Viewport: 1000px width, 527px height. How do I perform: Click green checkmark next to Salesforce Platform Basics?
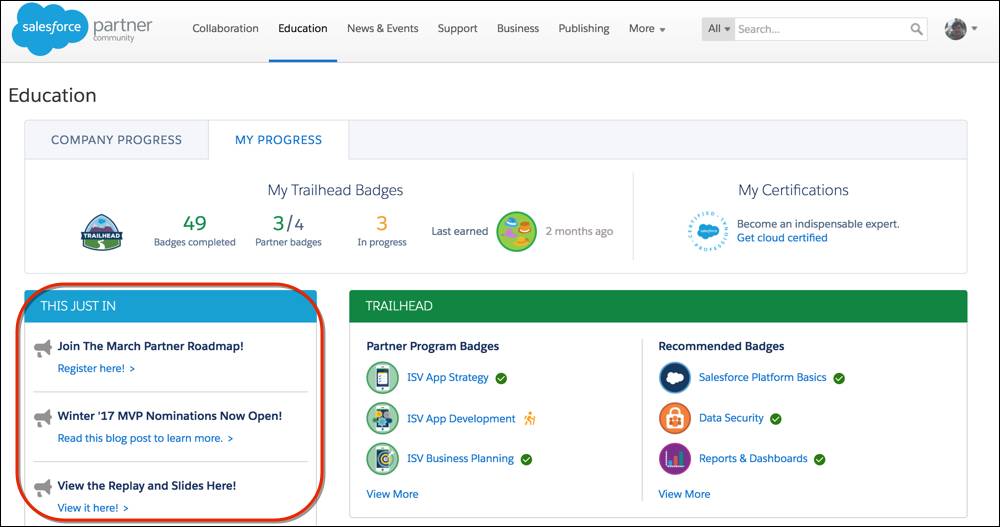click(839, 378)
